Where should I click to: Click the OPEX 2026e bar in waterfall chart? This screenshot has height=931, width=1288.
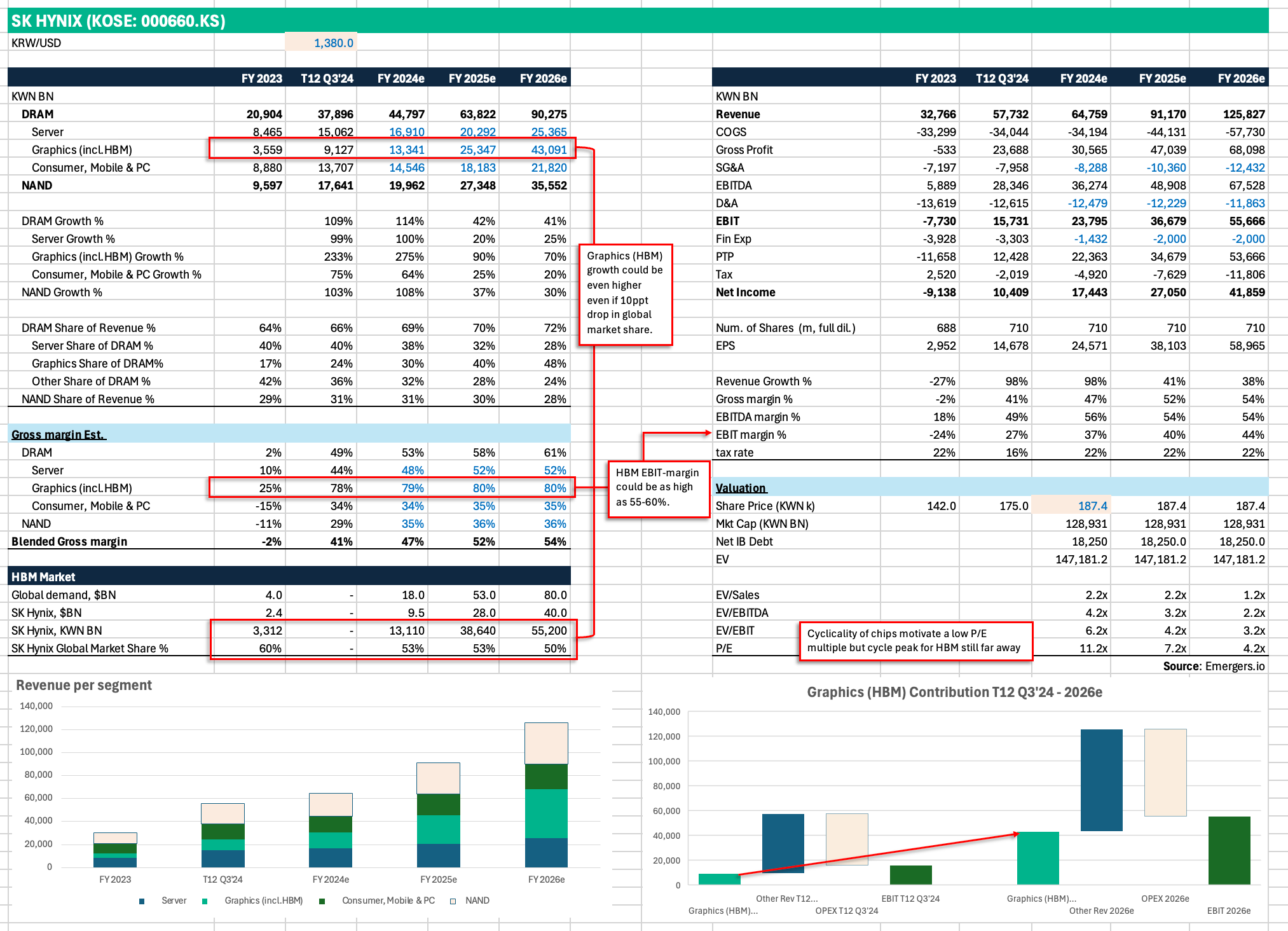[1165, 772]
